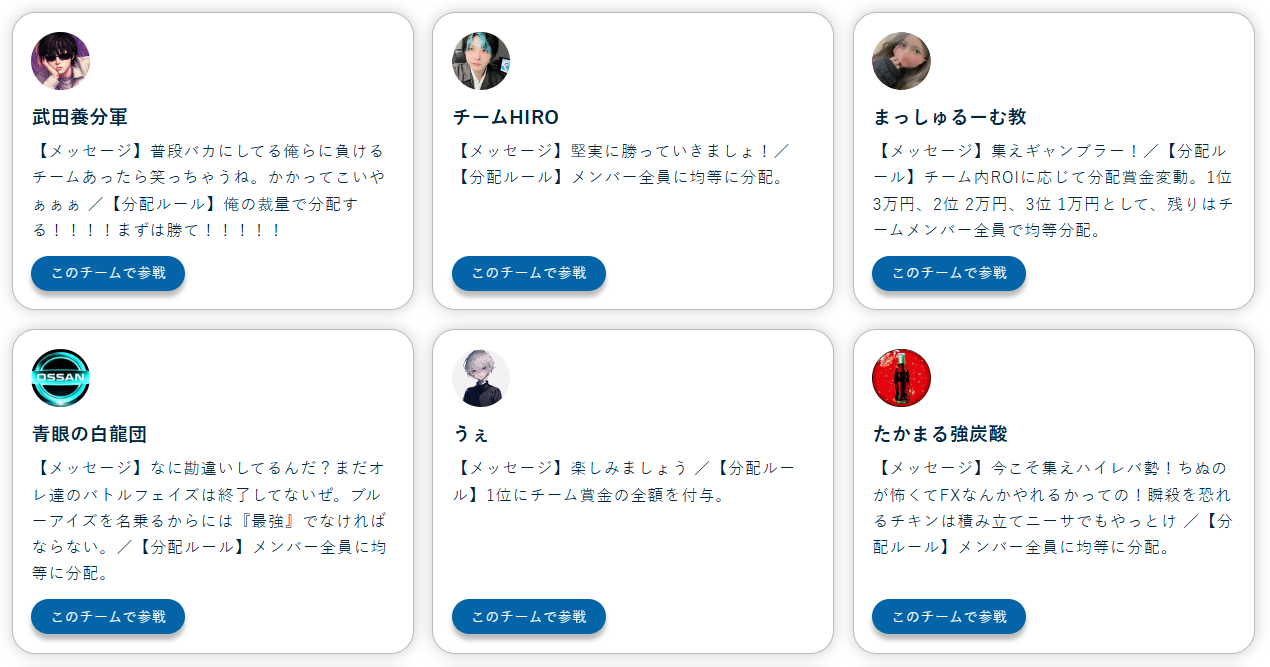Image resolution: width=1270 pixels, height=667 pixels.
Task: Click the OSSAN logo avatar of 青眼の白龍団
Action: point(60,378)
